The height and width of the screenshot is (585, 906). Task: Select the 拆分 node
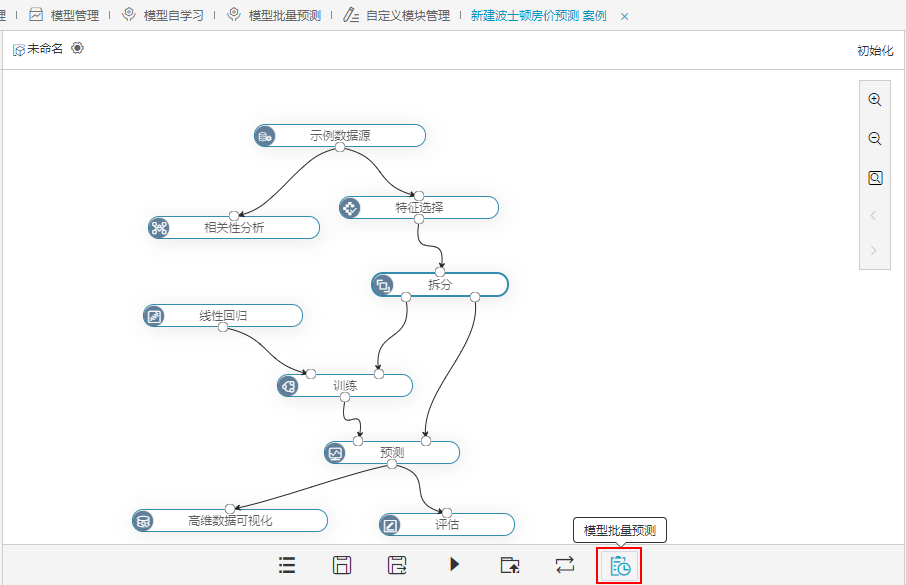pyautogui.click(x=440, y=284)
